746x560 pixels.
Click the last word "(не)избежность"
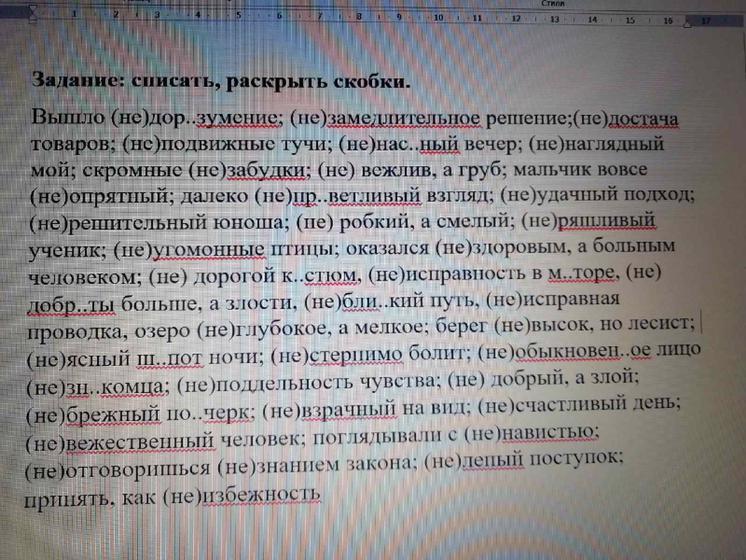(x=241, y=496)
